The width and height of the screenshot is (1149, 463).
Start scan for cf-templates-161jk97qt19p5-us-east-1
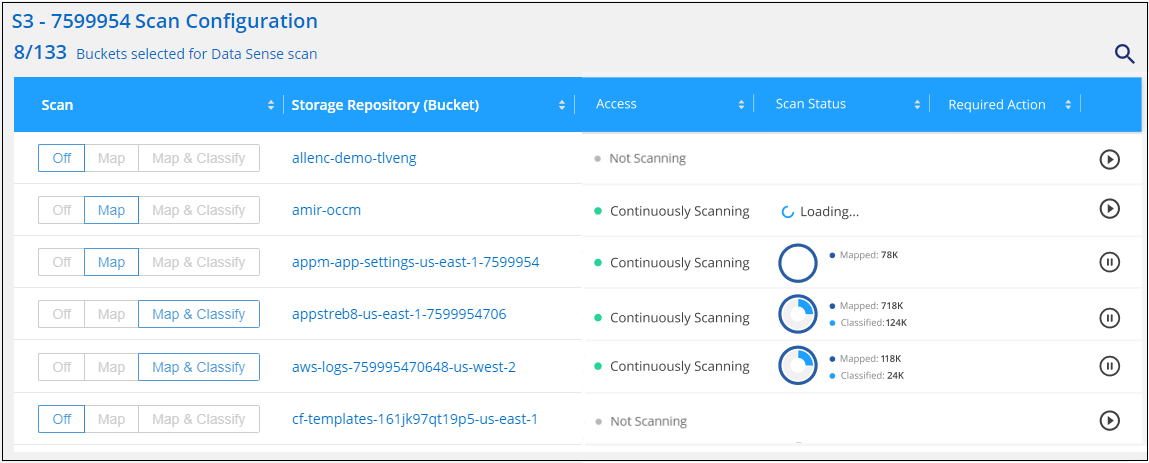point(1109,420)
